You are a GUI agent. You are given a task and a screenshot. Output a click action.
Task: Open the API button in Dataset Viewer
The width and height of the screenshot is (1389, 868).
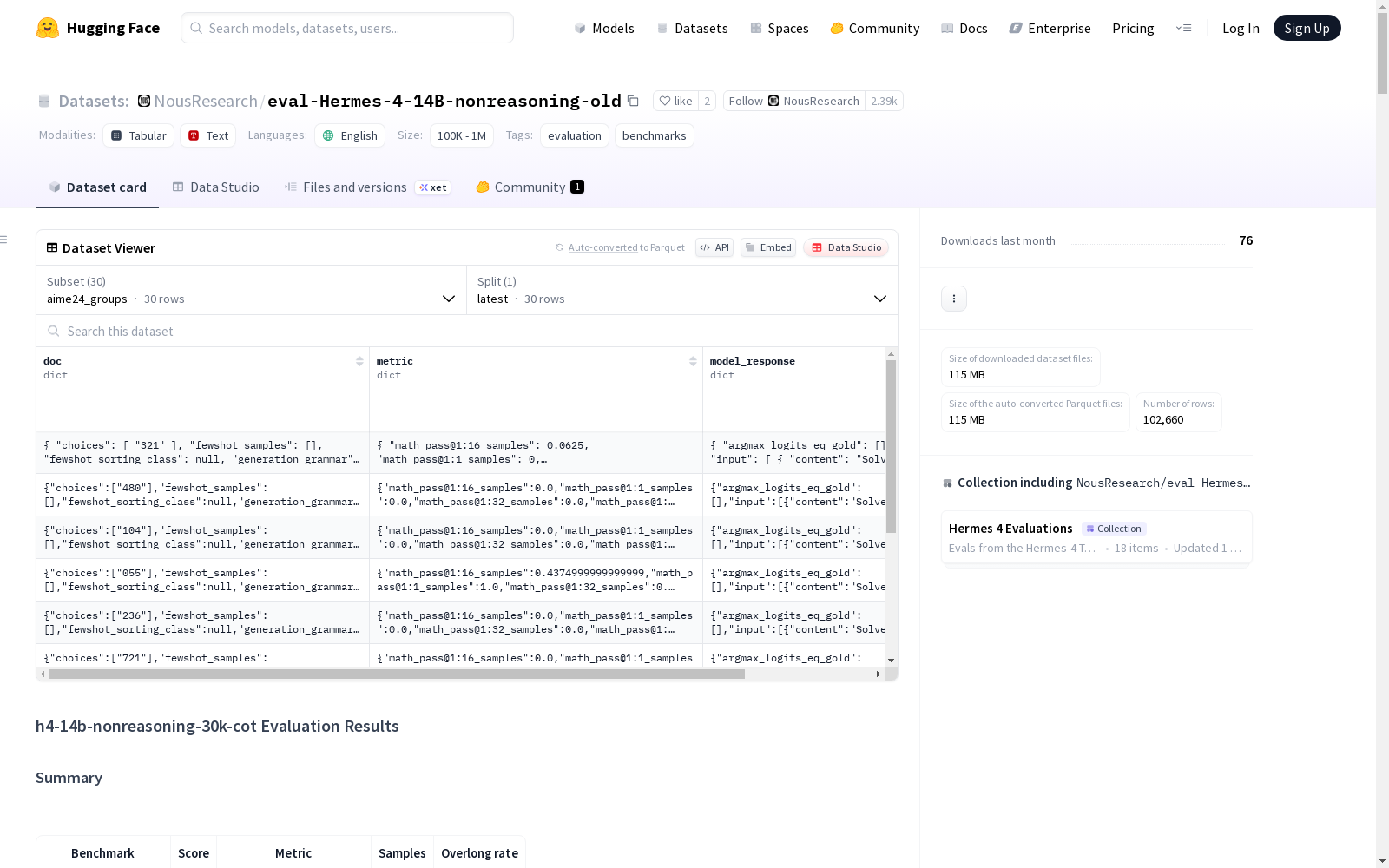coord(714,247)
